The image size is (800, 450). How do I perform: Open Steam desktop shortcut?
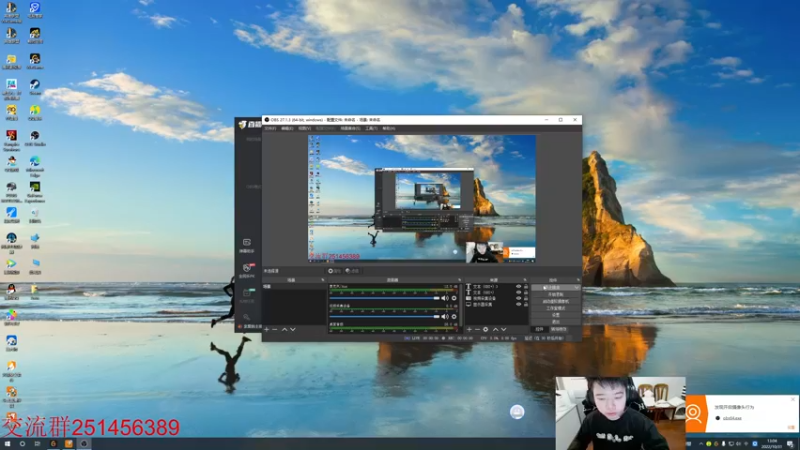[35, 87]
